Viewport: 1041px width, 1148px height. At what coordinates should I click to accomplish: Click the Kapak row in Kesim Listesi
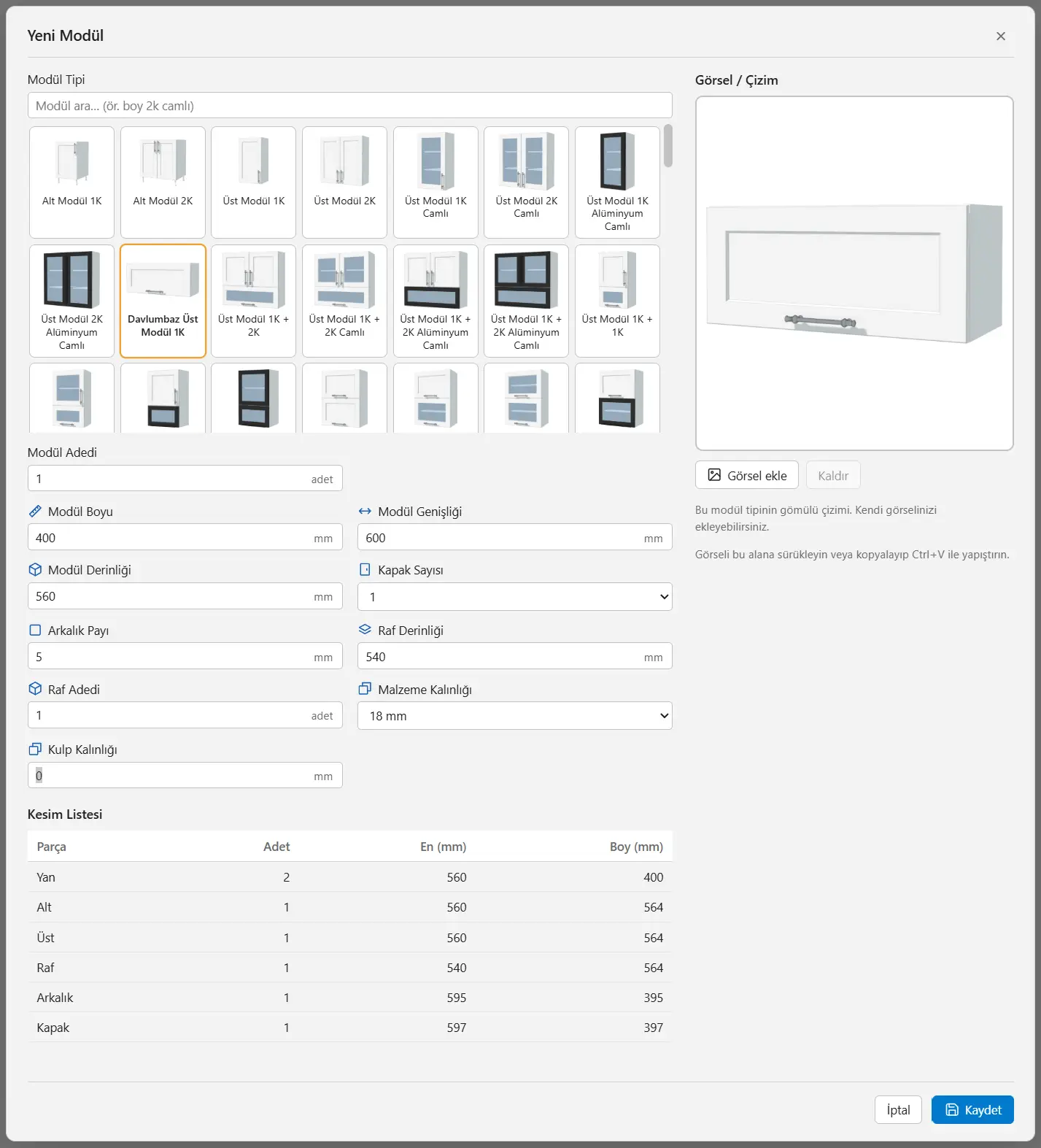pos(349,1028)
